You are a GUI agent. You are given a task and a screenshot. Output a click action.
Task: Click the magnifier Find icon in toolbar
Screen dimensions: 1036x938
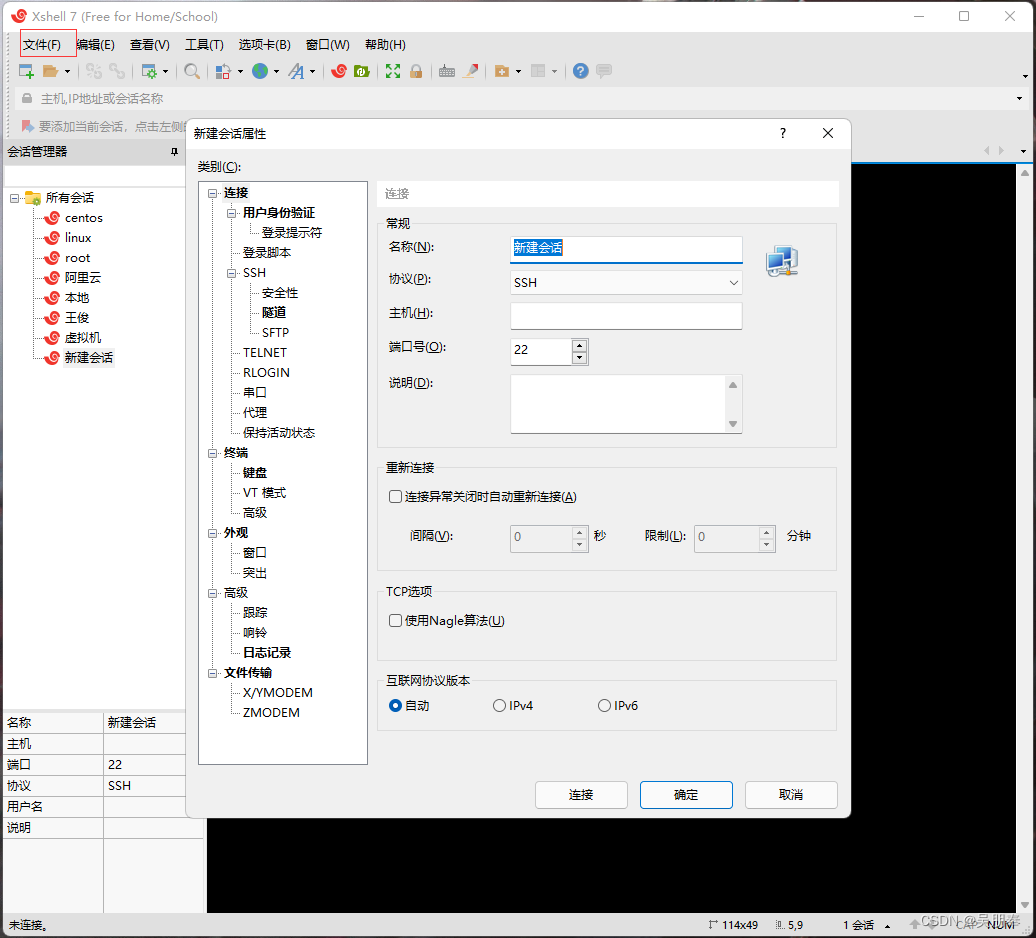click(192, 71)
